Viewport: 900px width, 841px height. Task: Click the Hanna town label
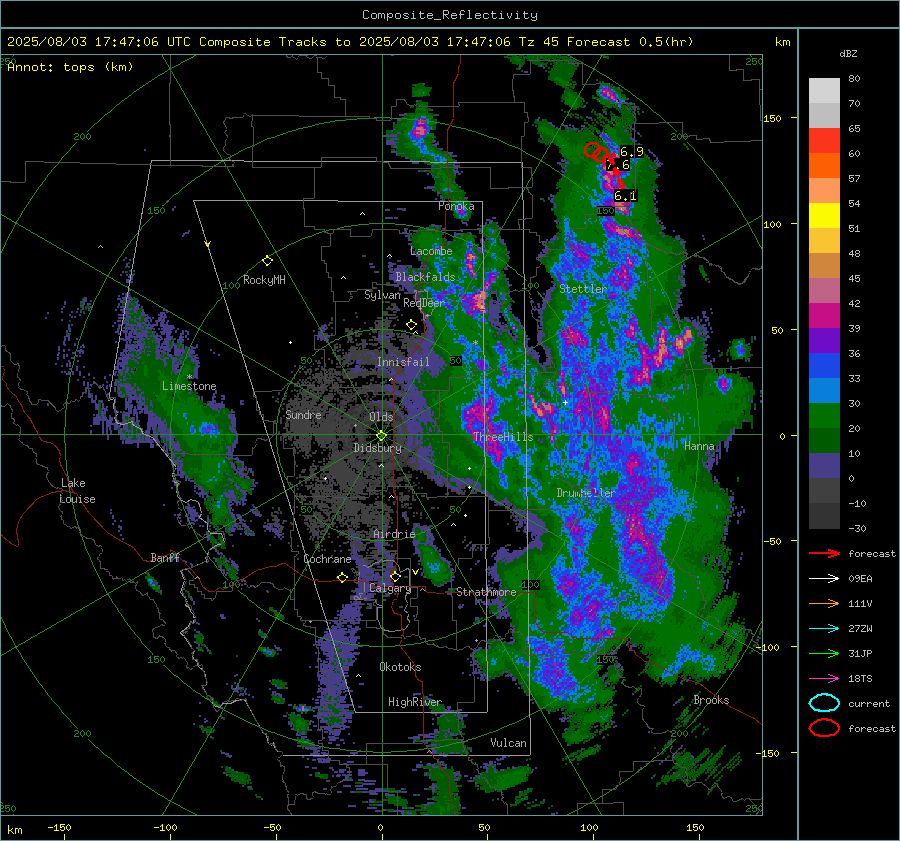point(699,446)
